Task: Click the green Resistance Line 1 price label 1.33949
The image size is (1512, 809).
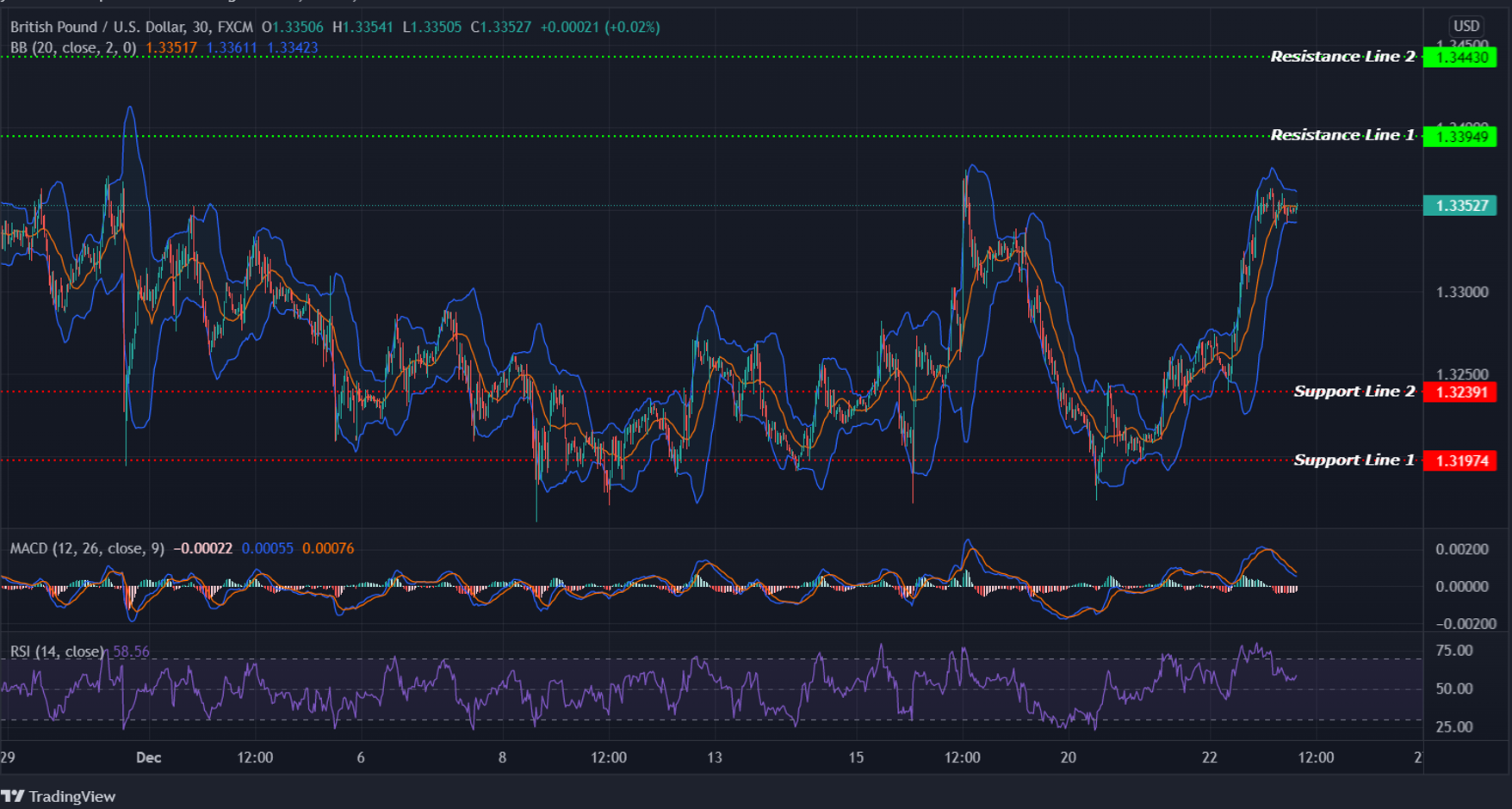Action: point(1462,135)
